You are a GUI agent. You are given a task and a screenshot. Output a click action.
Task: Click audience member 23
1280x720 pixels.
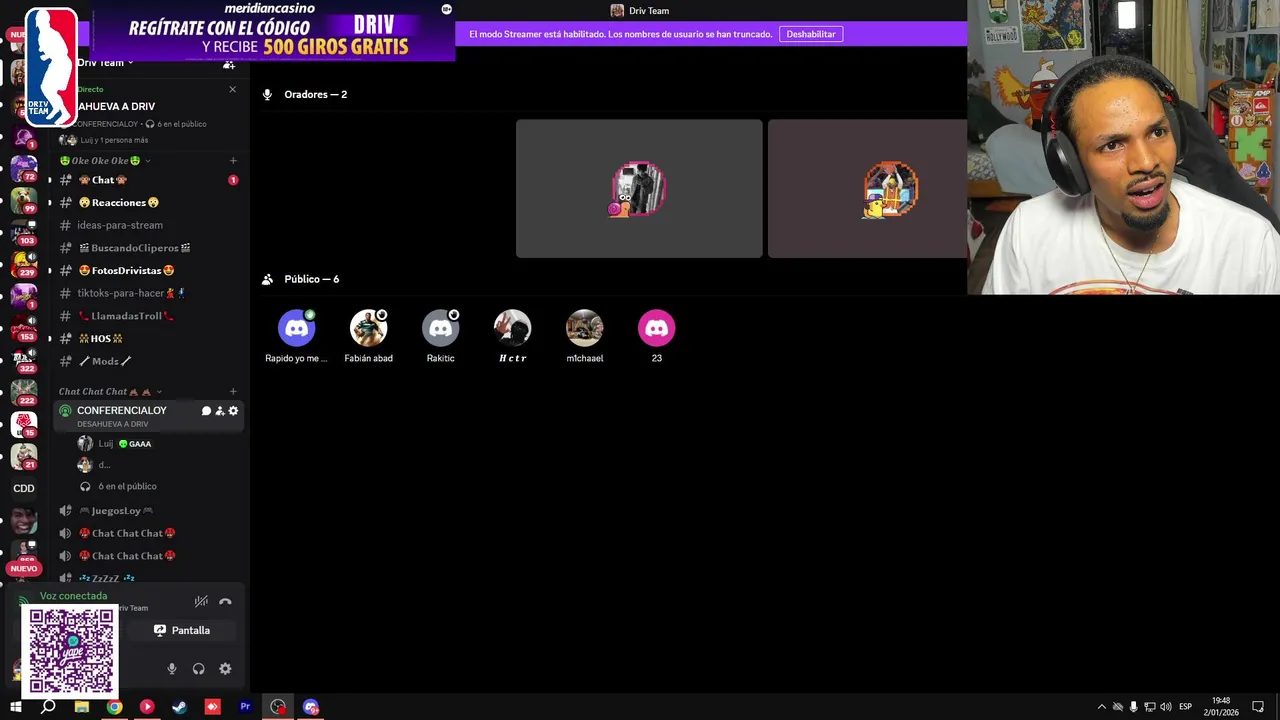coord(657,337)
